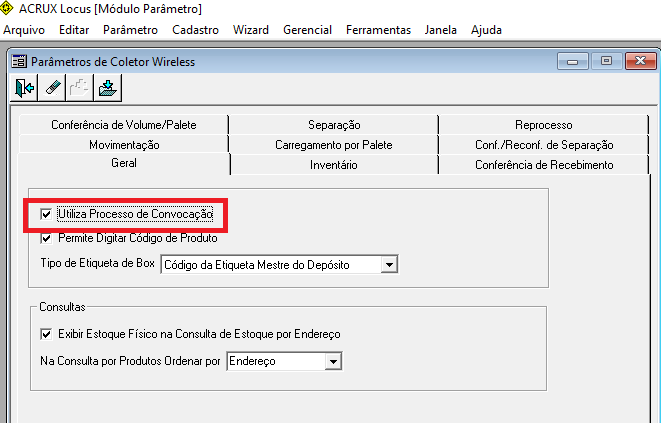This screenshot has height=423, width=661.
Task: Expand the Tipo de Etiqueta de Box dropdown
Action: [389, 265]
